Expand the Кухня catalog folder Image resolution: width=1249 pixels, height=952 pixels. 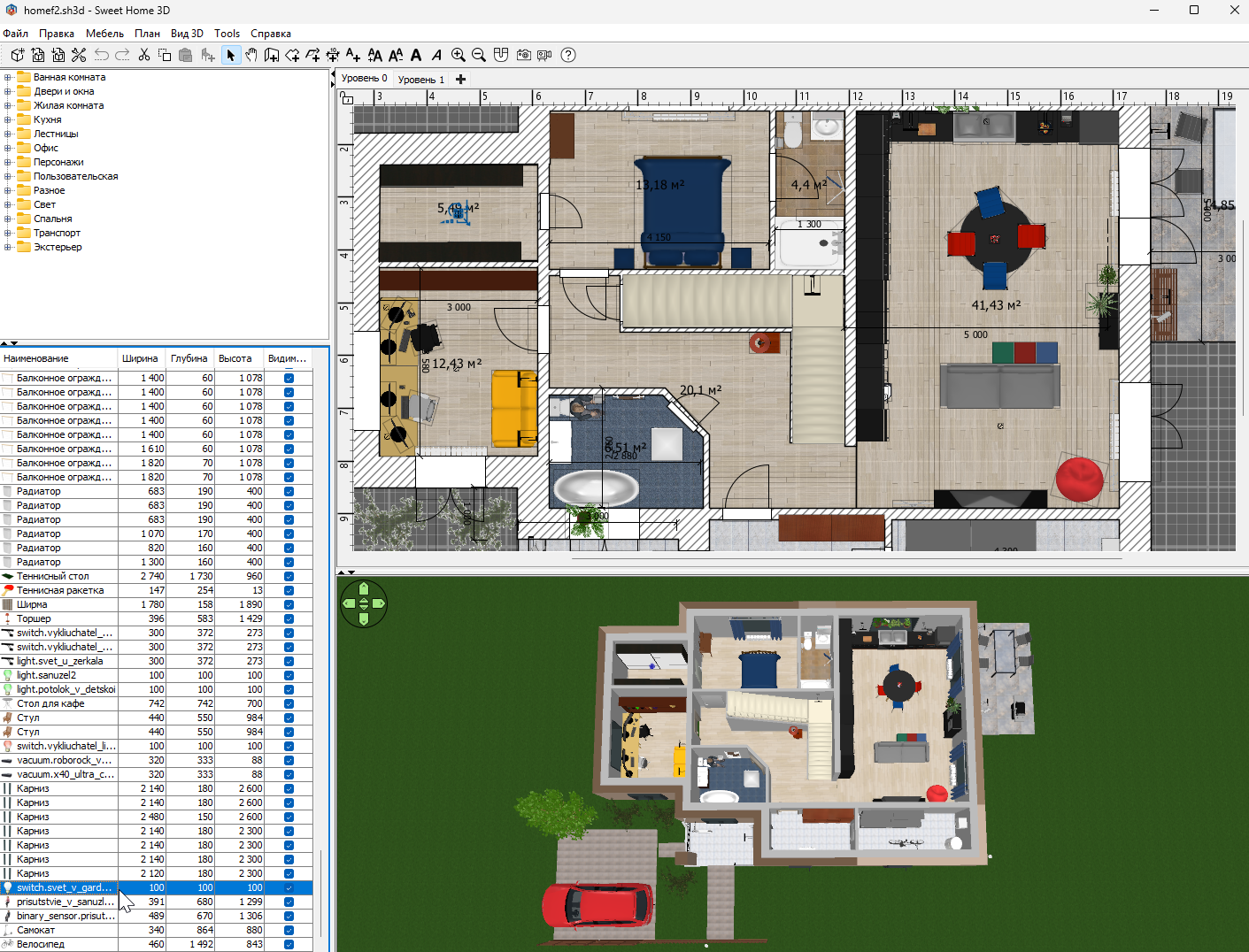[x=8, y=119]
